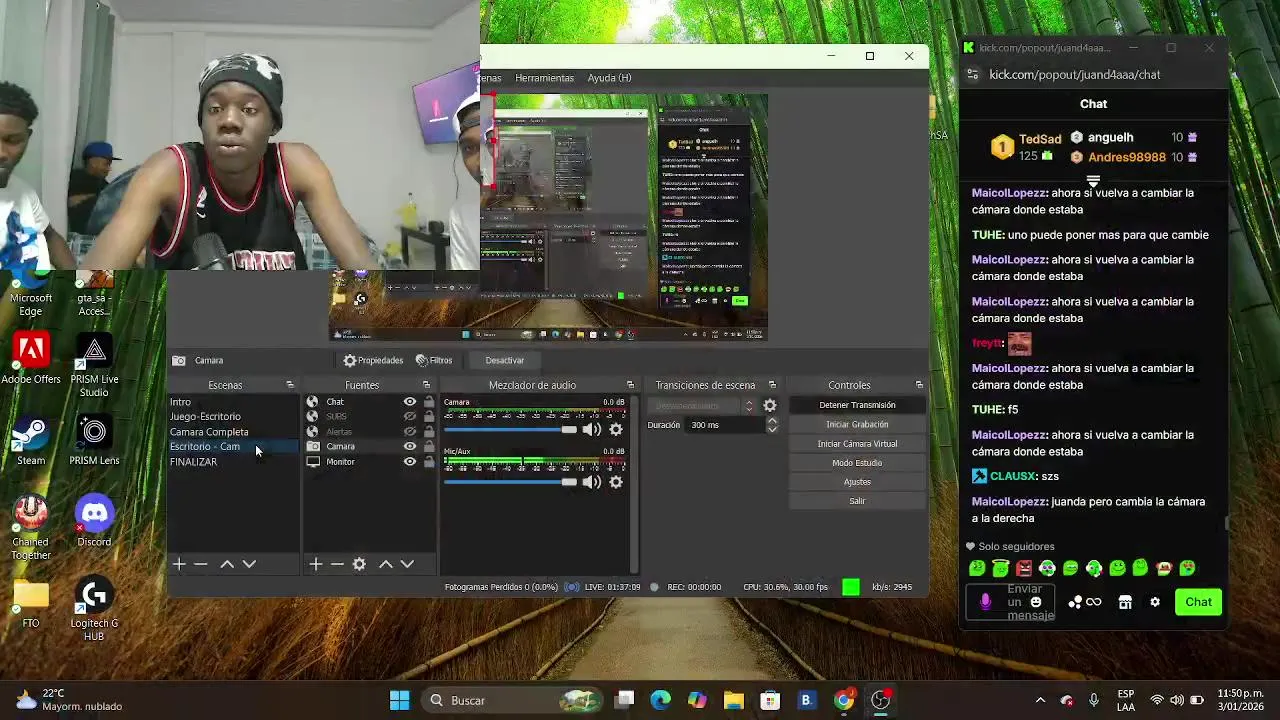Collapse the Kick chat leaderboard handle

coord(1093,181)
